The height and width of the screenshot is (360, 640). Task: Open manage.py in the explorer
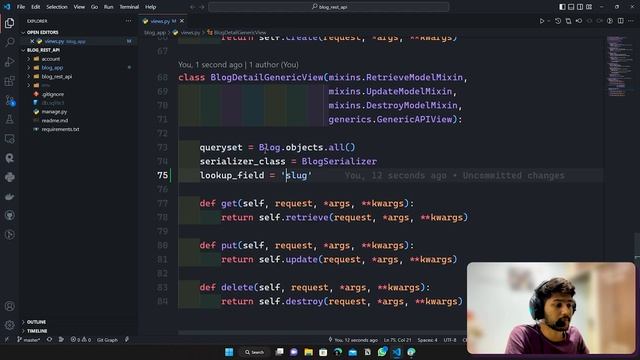click(54, 111)
